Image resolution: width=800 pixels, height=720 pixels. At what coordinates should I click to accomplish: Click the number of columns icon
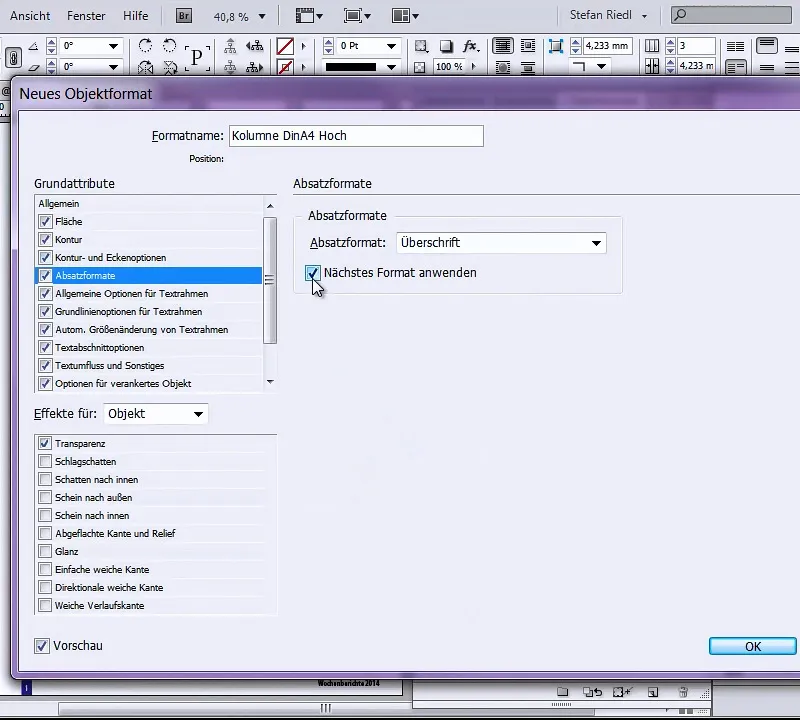[652, 46]
